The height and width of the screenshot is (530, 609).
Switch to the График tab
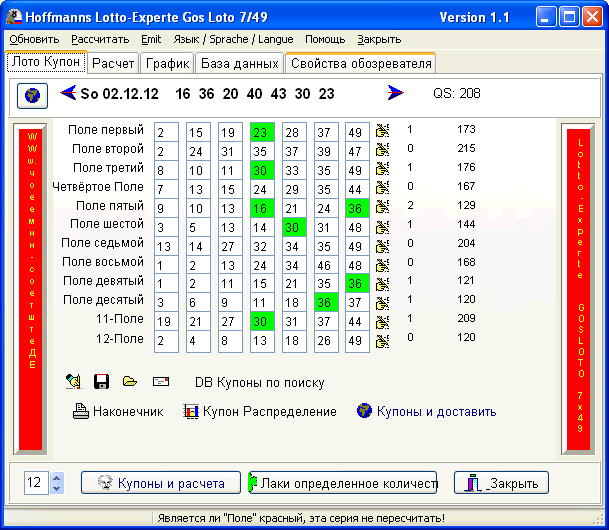pyautogui.click(x=167, y=63)
